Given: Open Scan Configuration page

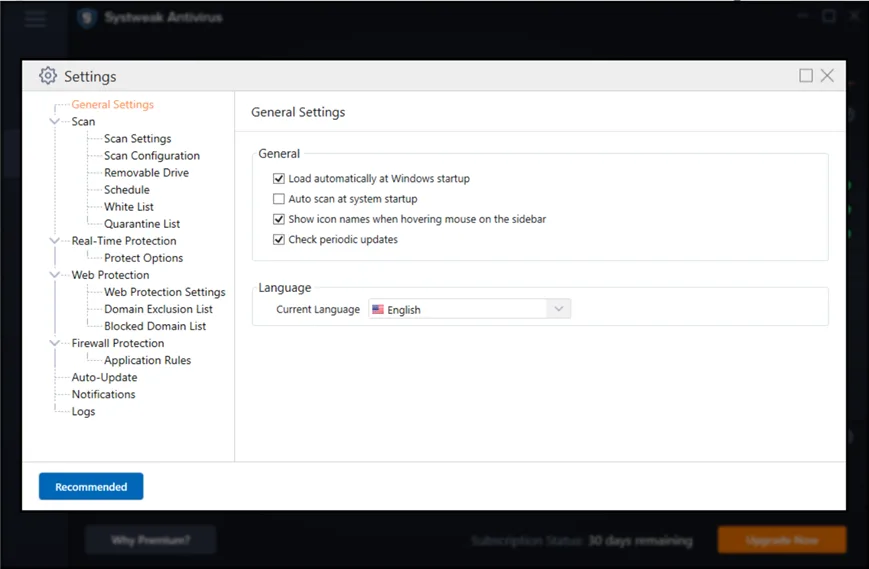Looking at the screenshot, I should tap(152, 156).
